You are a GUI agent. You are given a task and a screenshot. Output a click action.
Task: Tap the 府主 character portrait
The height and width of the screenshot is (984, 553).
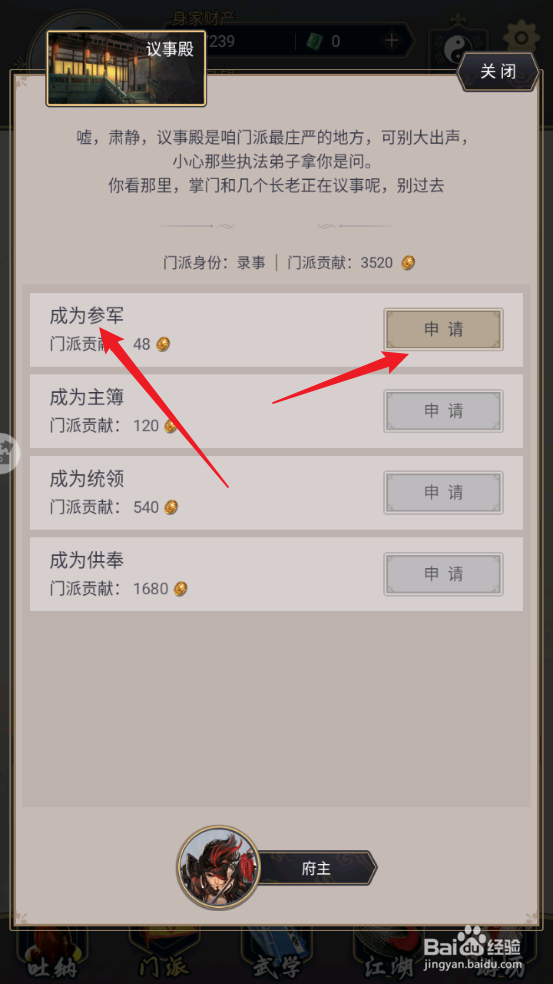218,867
